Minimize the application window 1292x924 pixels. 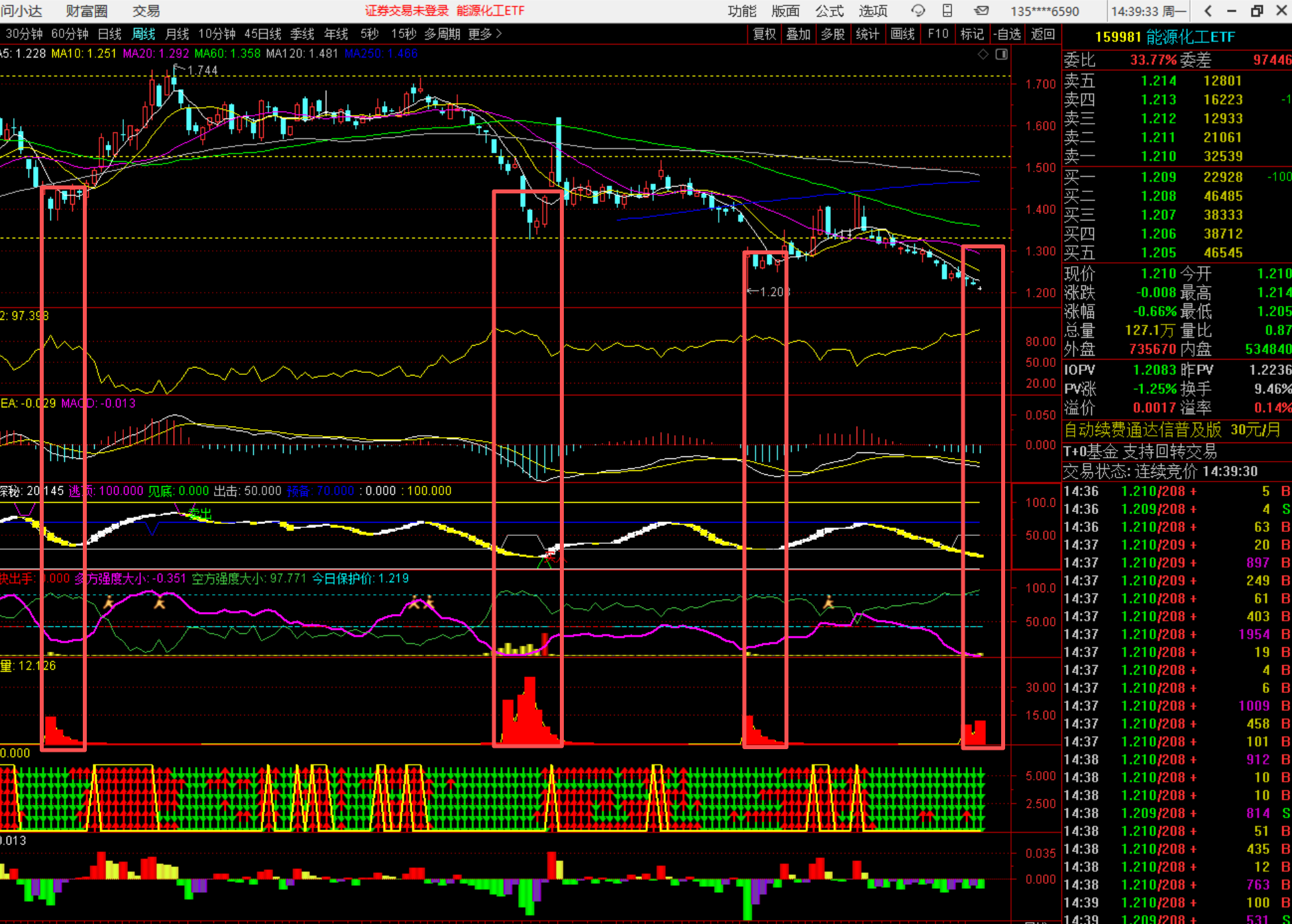coord(1232,11)
